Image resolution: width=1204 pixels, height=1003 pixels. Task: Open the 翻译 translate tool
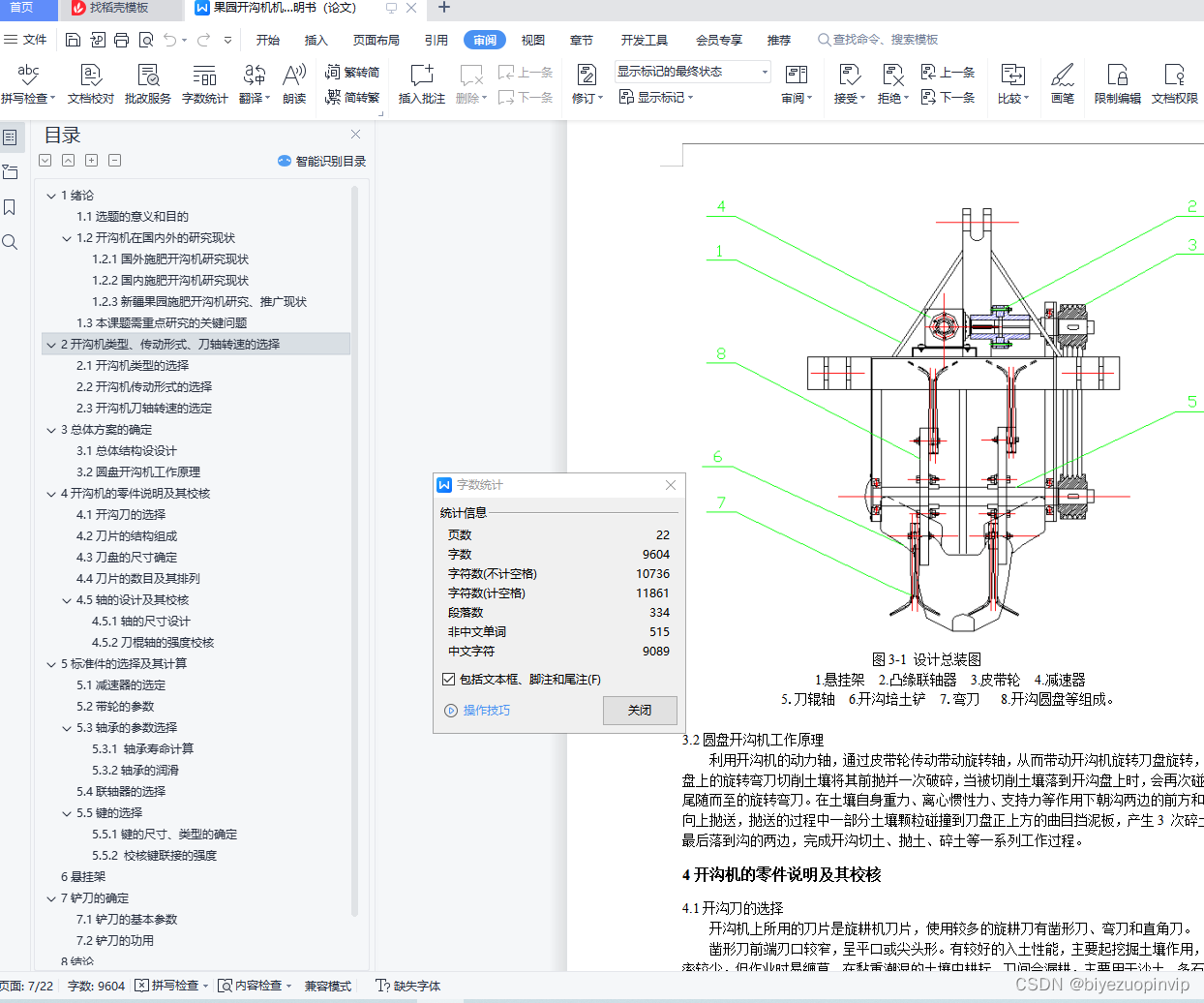coord(255,83)
